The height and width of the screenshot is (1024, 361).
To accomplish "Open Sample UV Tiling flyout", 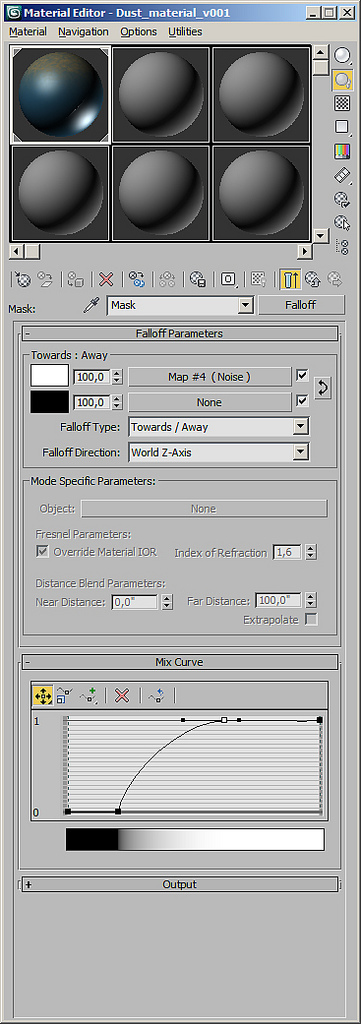I will point(342,127).
